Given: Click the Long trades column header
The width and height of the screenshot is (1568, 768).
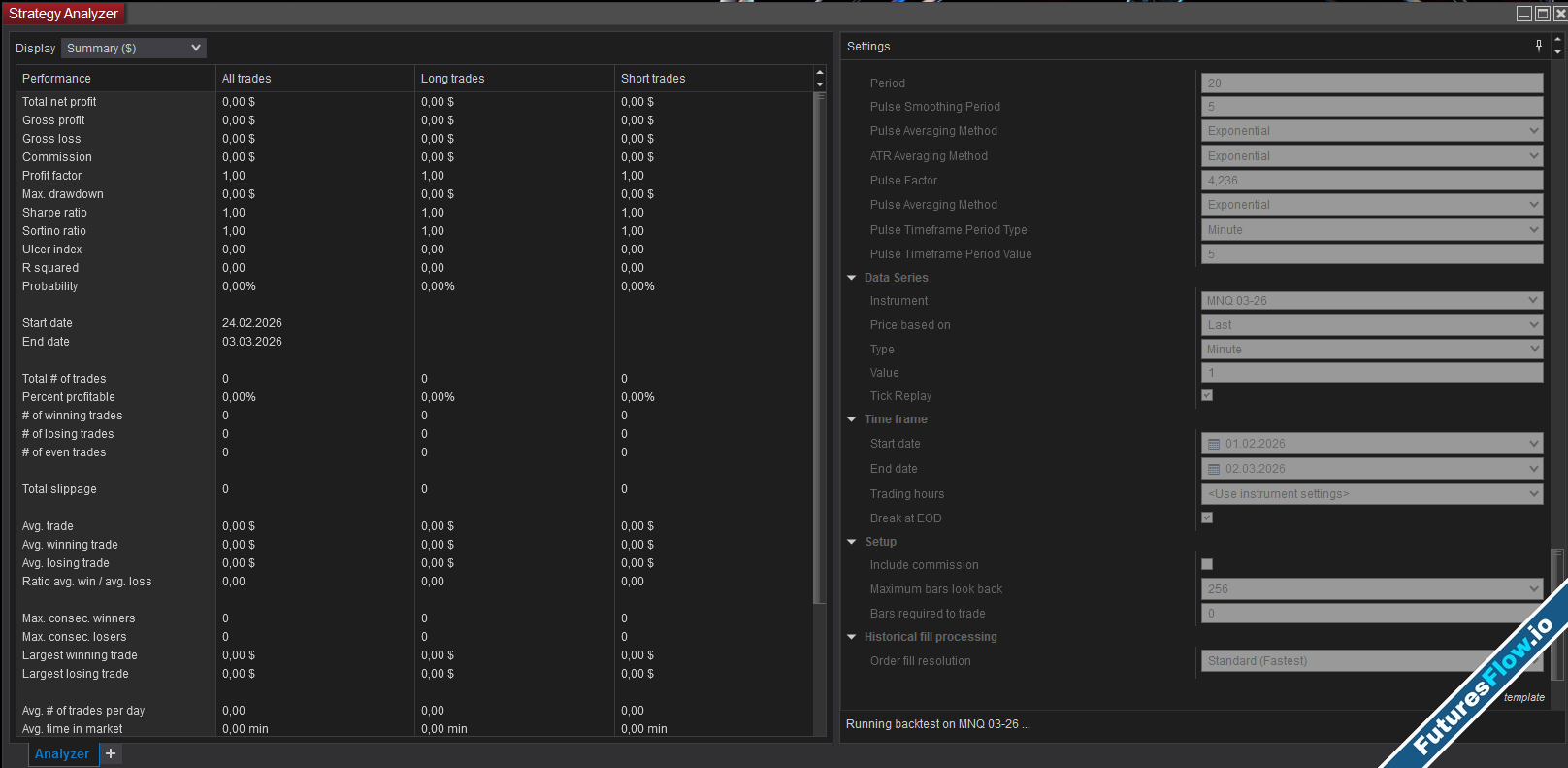Looking at the screenshot, I should click(453, 79).
